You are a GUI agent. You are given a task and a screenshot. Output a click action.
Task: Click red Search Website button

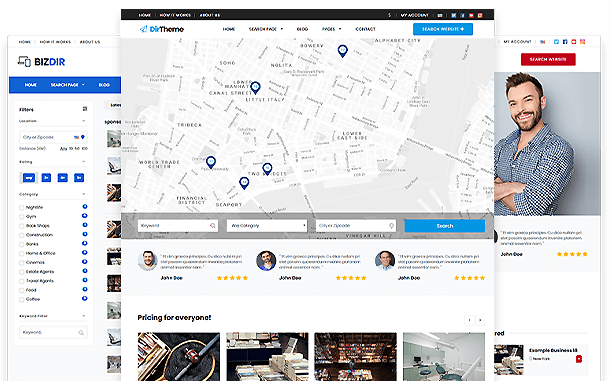coord(548,59)
